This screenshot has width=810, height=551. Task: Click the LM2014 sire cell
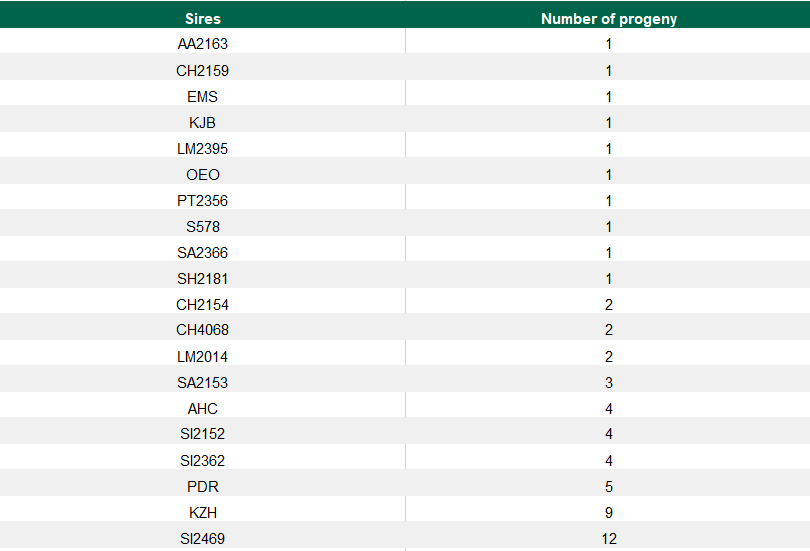[203, 357]
